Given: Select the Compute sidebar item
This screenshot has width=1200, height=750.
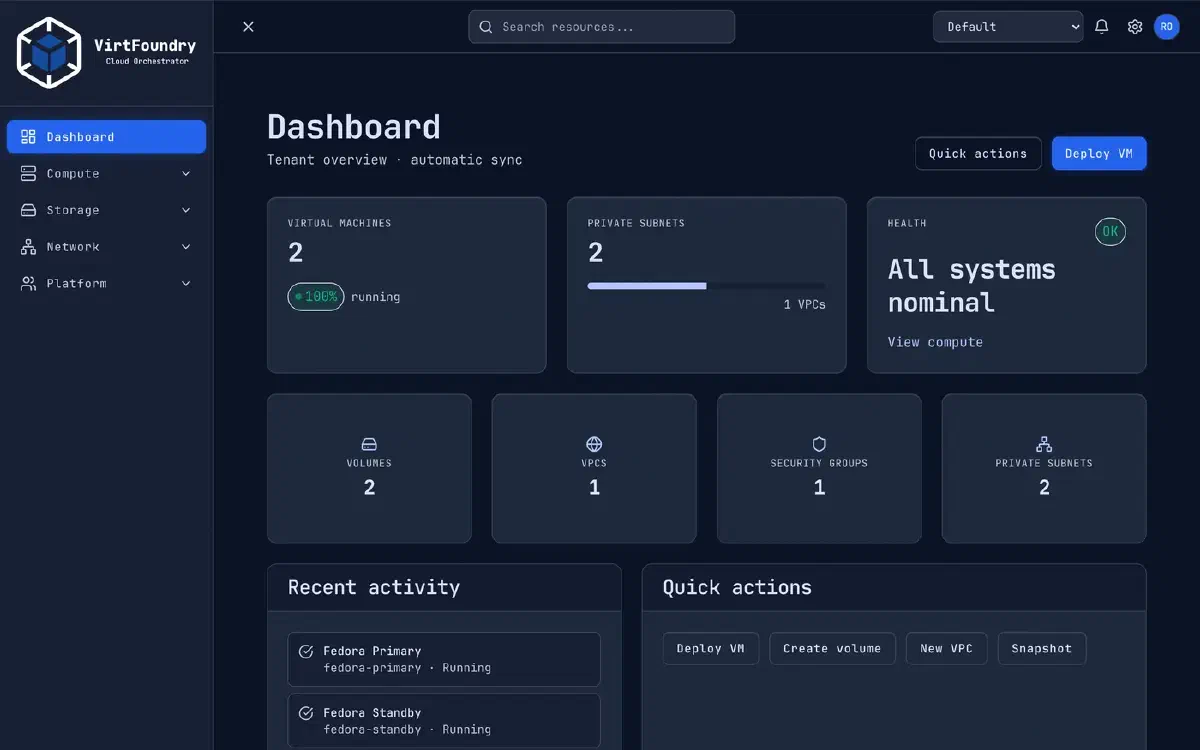Looking at the screenshot, I should click(106, 174).
